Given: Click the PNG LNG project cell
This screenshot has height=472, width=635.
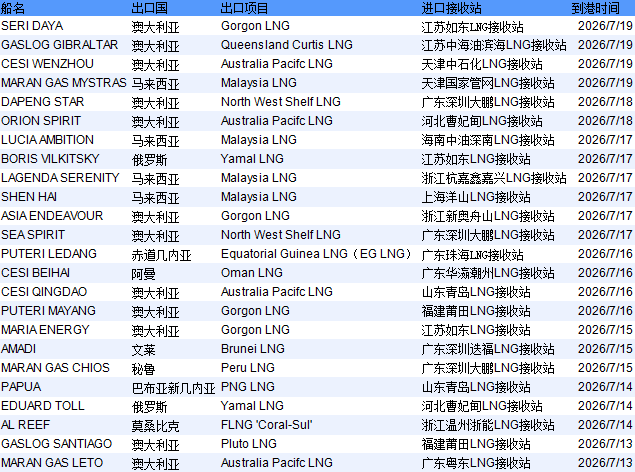Looking at the screenshot, I should [x=248, y=387].
